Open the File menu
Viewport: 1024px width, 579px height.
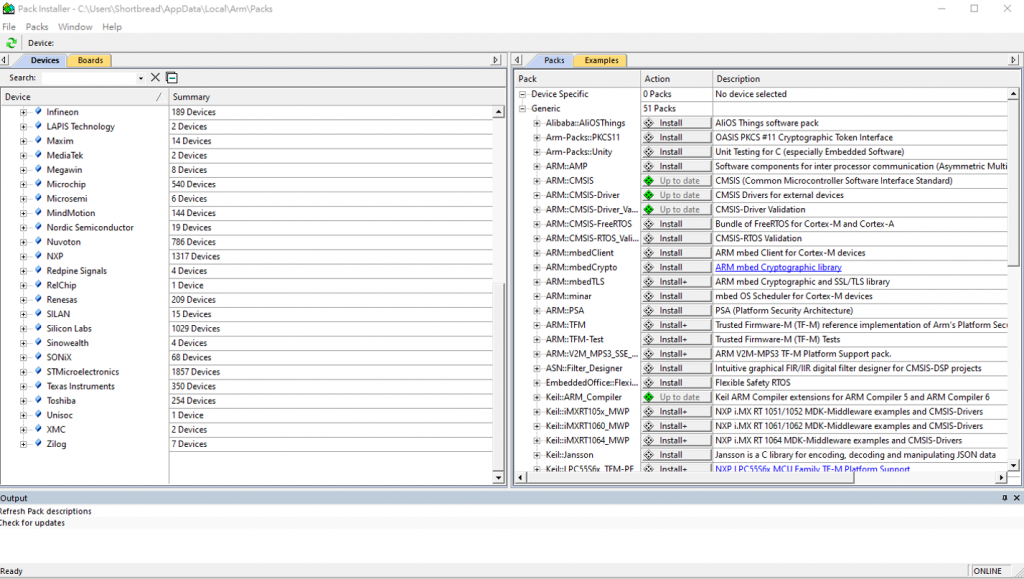pos(9,27)
